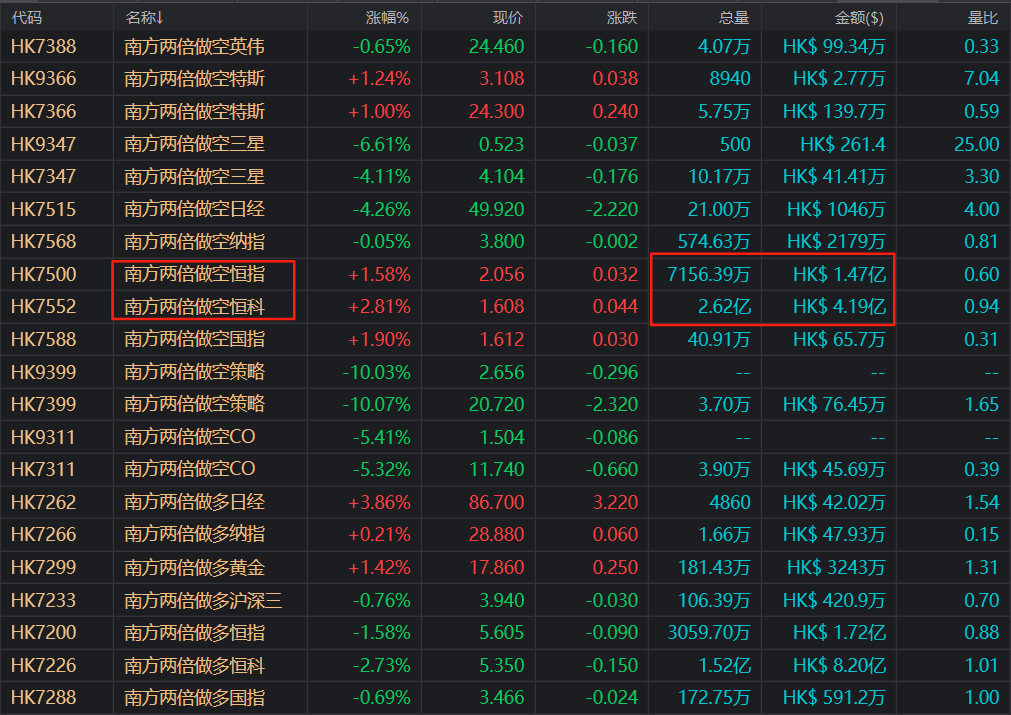Click the 名称↓ column header

coord(144,17)
